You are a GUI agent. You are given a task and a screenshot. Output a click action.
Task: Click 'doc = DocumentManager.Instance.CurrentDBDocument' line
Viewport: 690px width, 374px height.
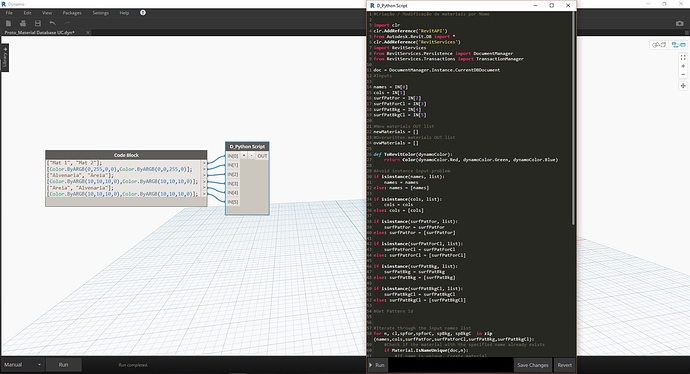click(437, 70)
